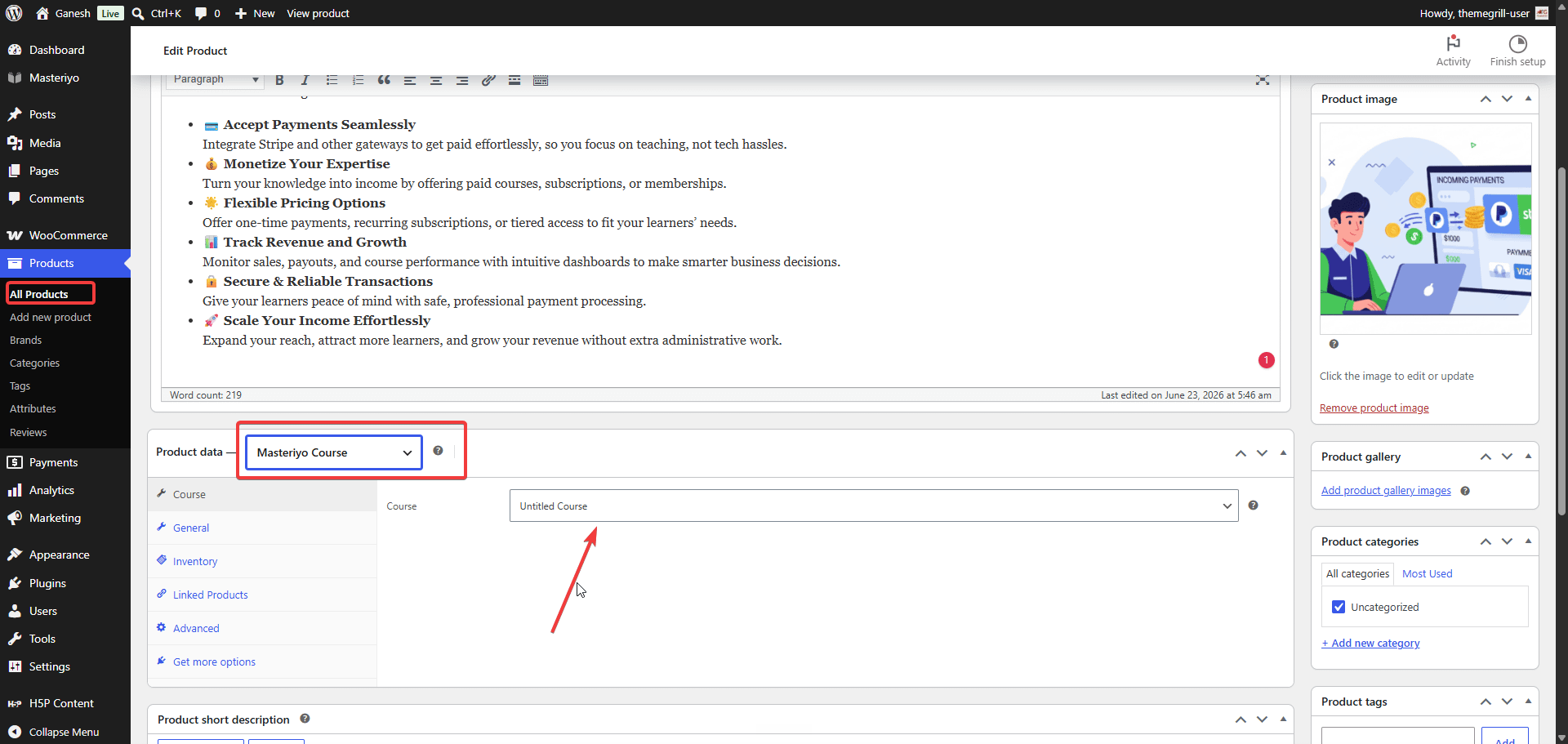Collapse the admin sidebar menu
Screen dimensions: 1568x744
65,732
